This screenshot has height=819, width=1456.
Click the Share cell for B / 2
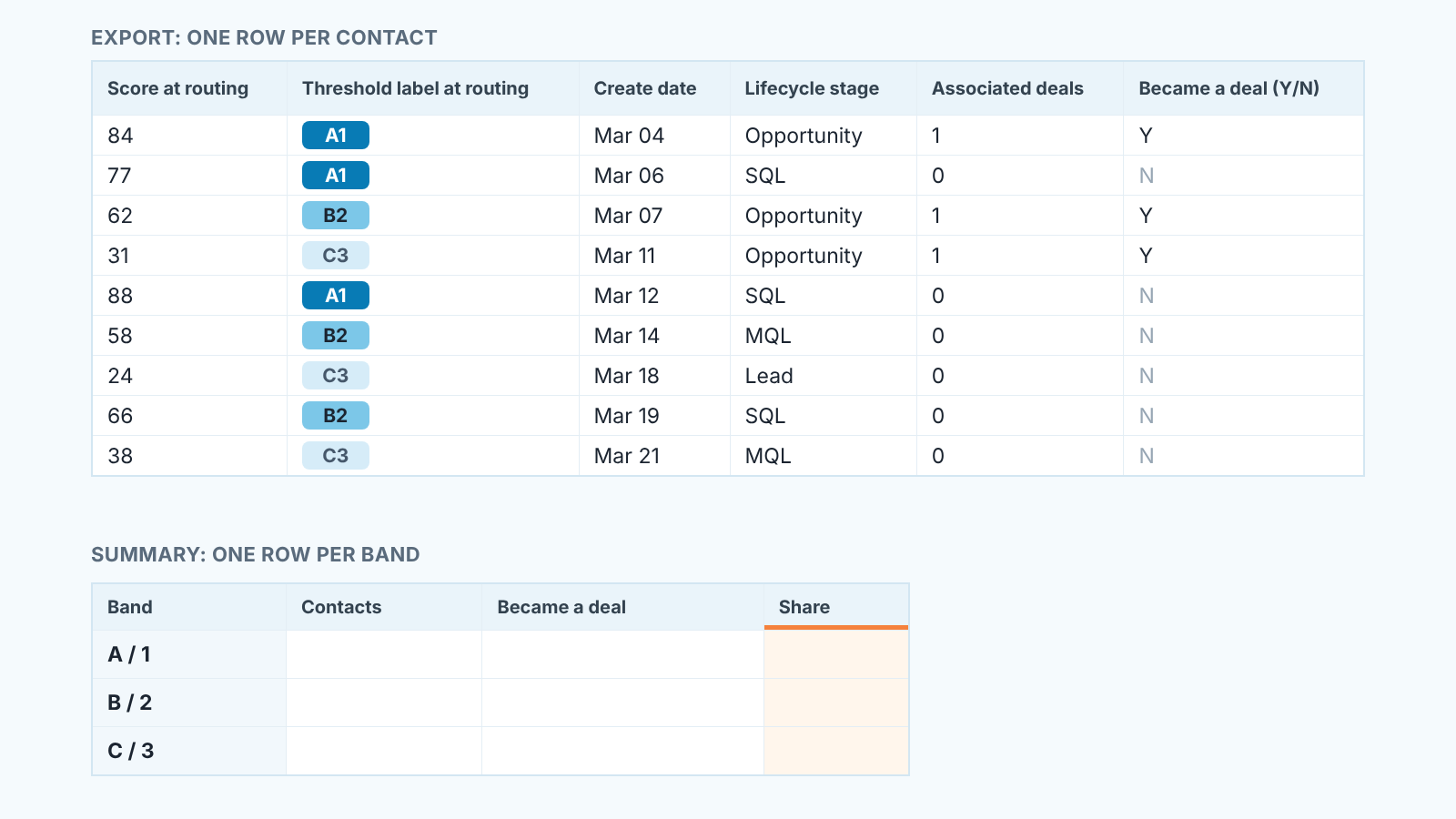[x=836, y=703]
